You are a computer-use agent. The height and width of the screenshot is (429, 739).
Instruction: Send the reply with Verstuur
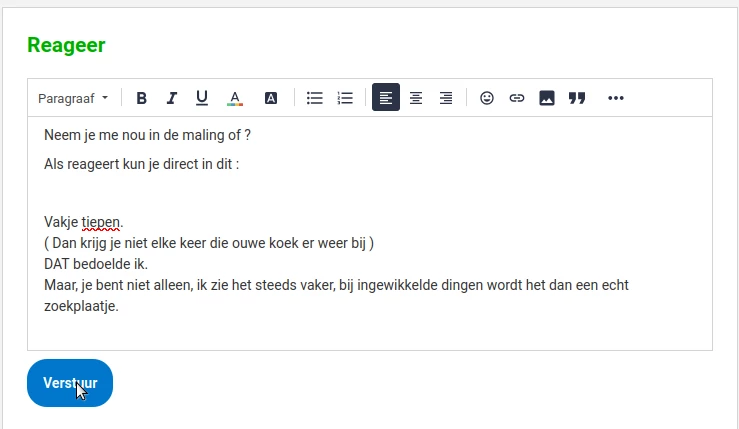tap(70, 383)
